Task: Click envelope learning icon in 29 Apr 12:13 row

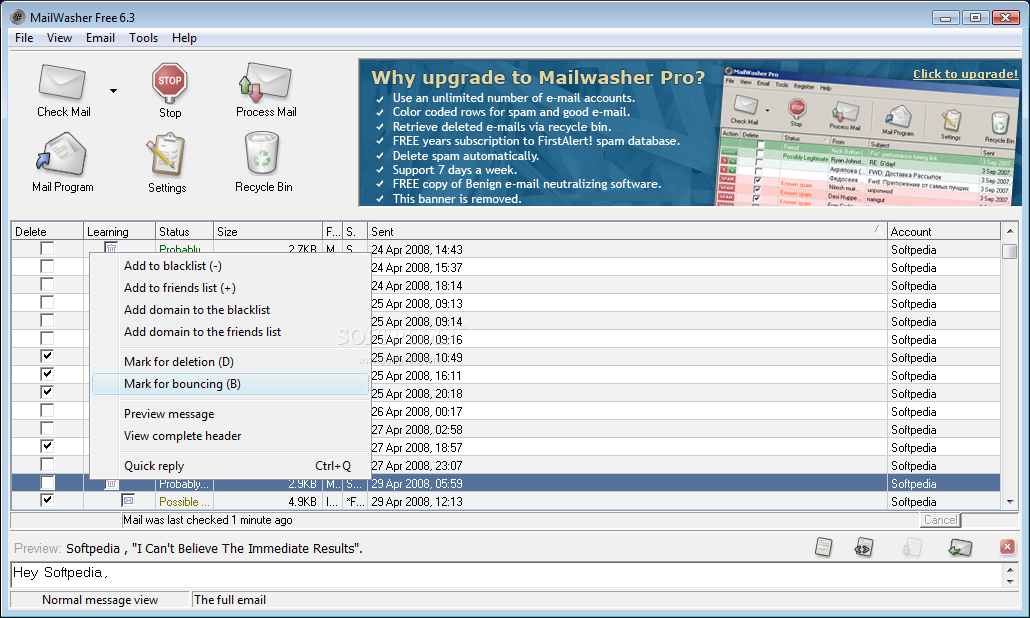Action: click(128, 500)
